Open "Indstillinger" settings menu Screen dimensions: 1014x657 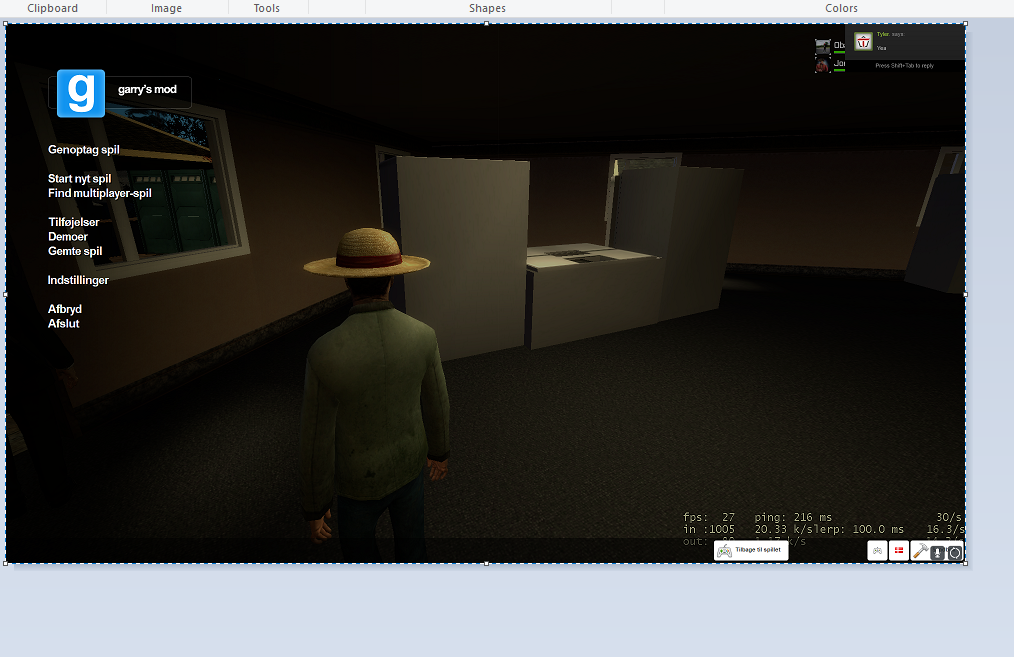point(78,280)
